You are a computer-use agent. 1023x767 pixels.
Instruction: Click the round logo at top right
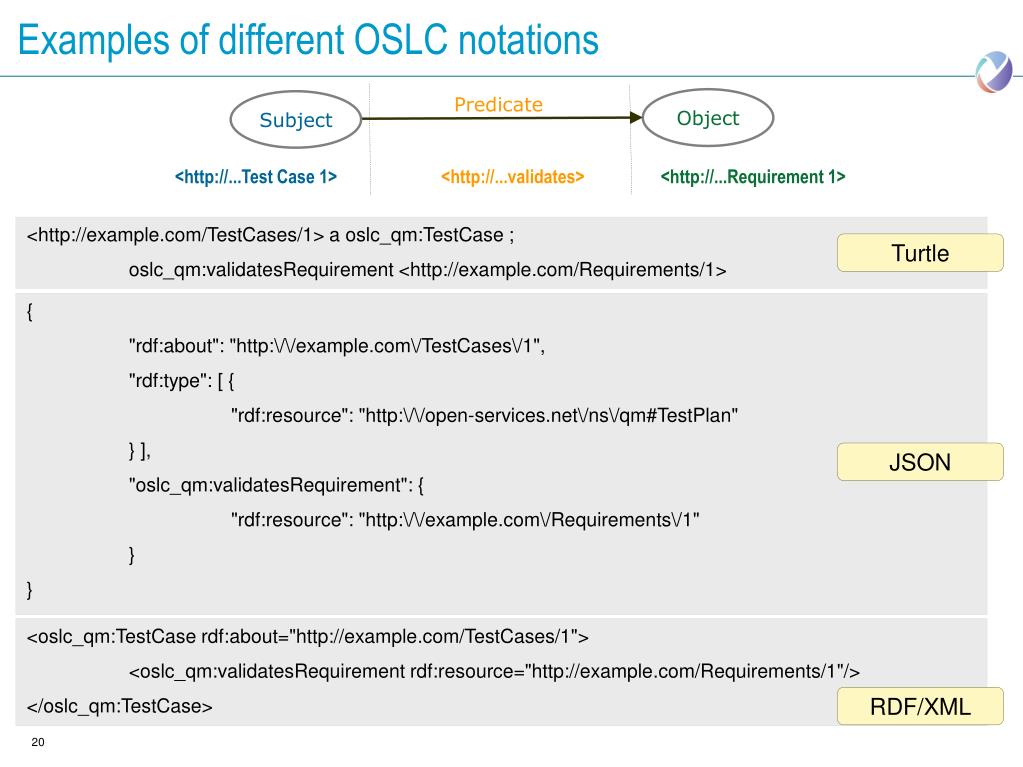994,72
